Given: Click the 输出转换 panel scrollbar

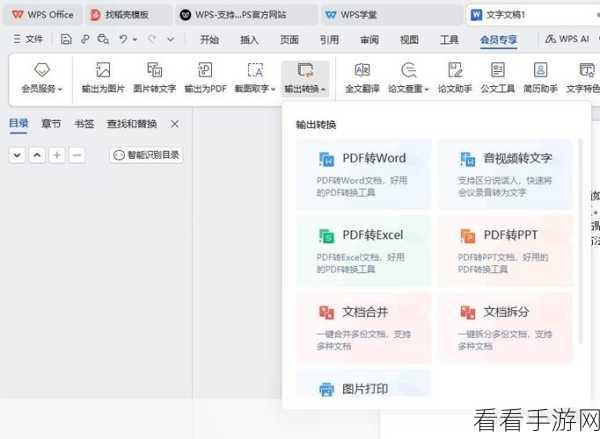Looking at the screenshot, I should pyautogui.click(x=581, y=241).
